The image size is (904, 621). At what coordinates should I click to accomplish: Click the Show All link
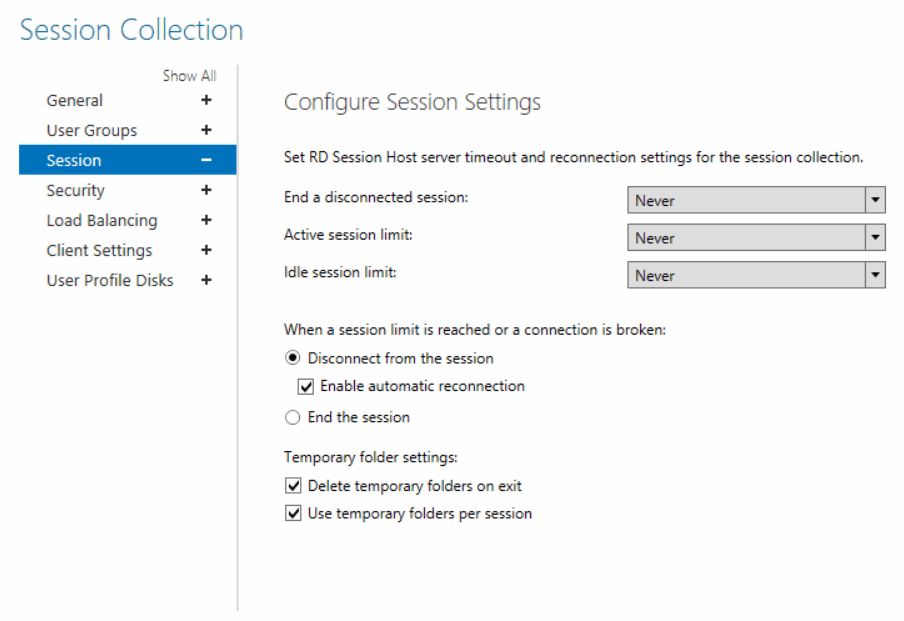point(189,76)
